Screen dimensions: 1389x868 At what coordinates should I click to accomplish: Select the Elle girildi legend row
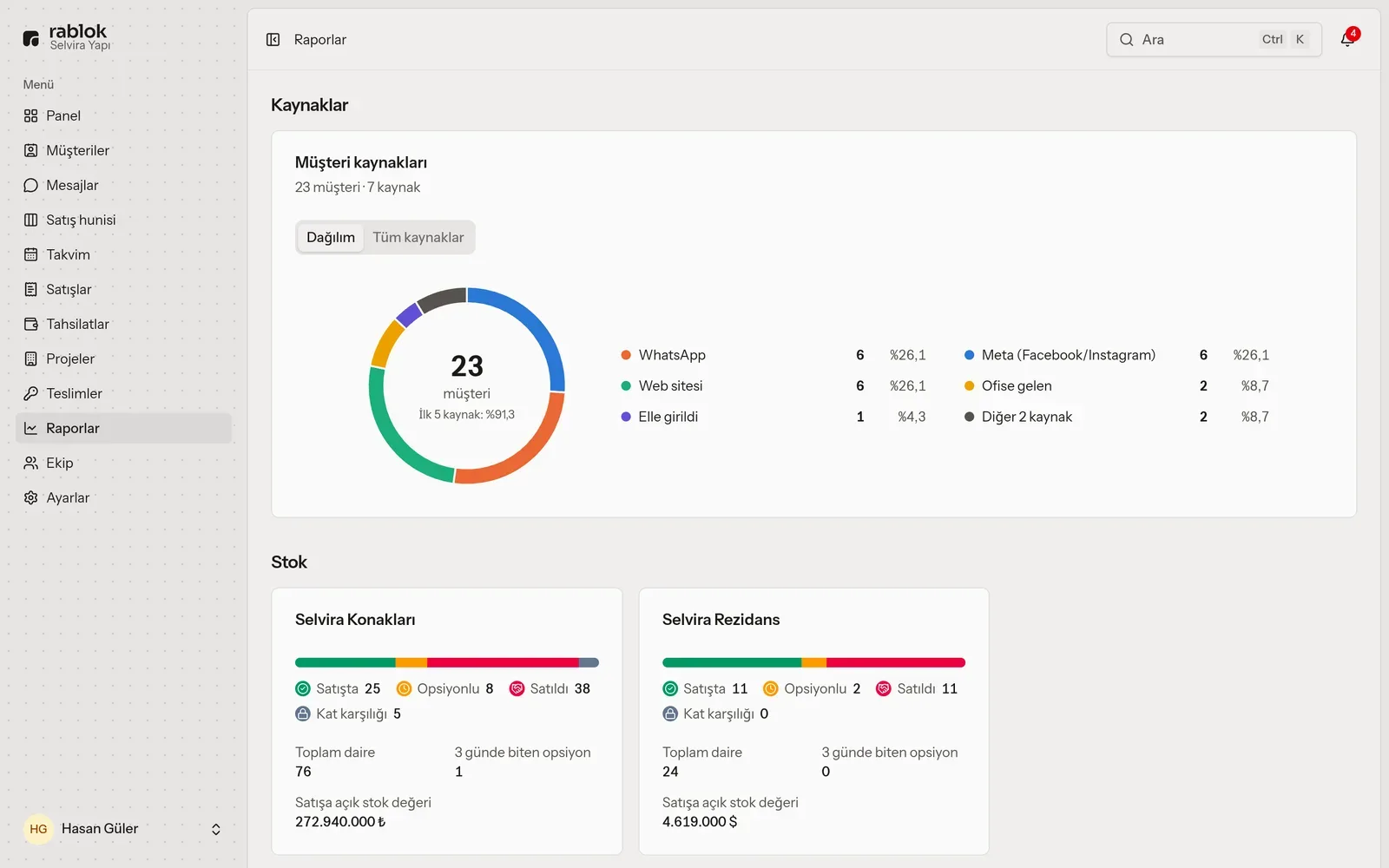click(x=773, y=417)
